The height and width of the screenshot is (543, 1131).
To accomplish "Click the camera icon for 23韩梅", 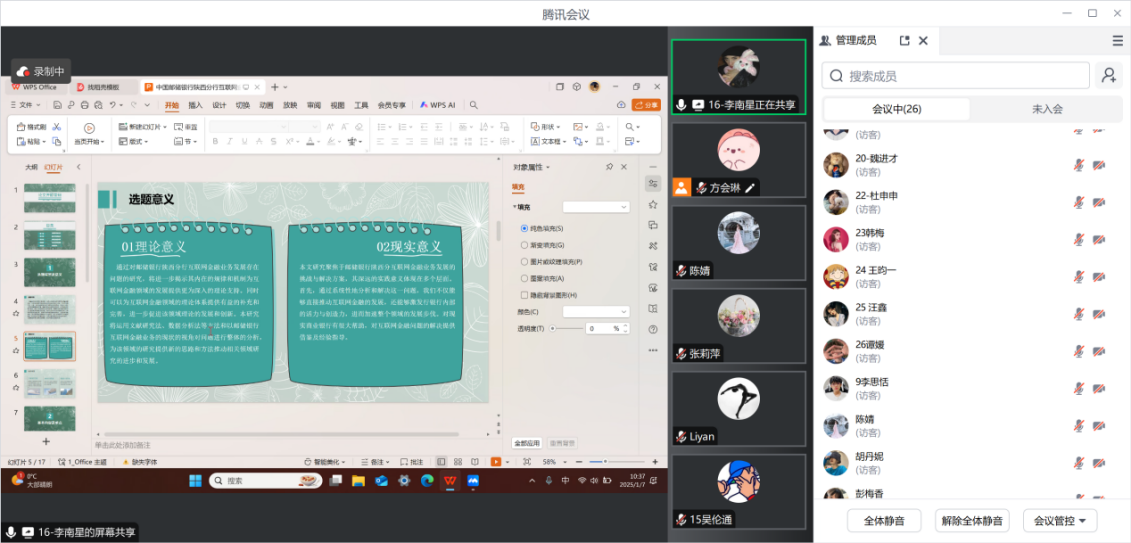I will [1099, 240].
